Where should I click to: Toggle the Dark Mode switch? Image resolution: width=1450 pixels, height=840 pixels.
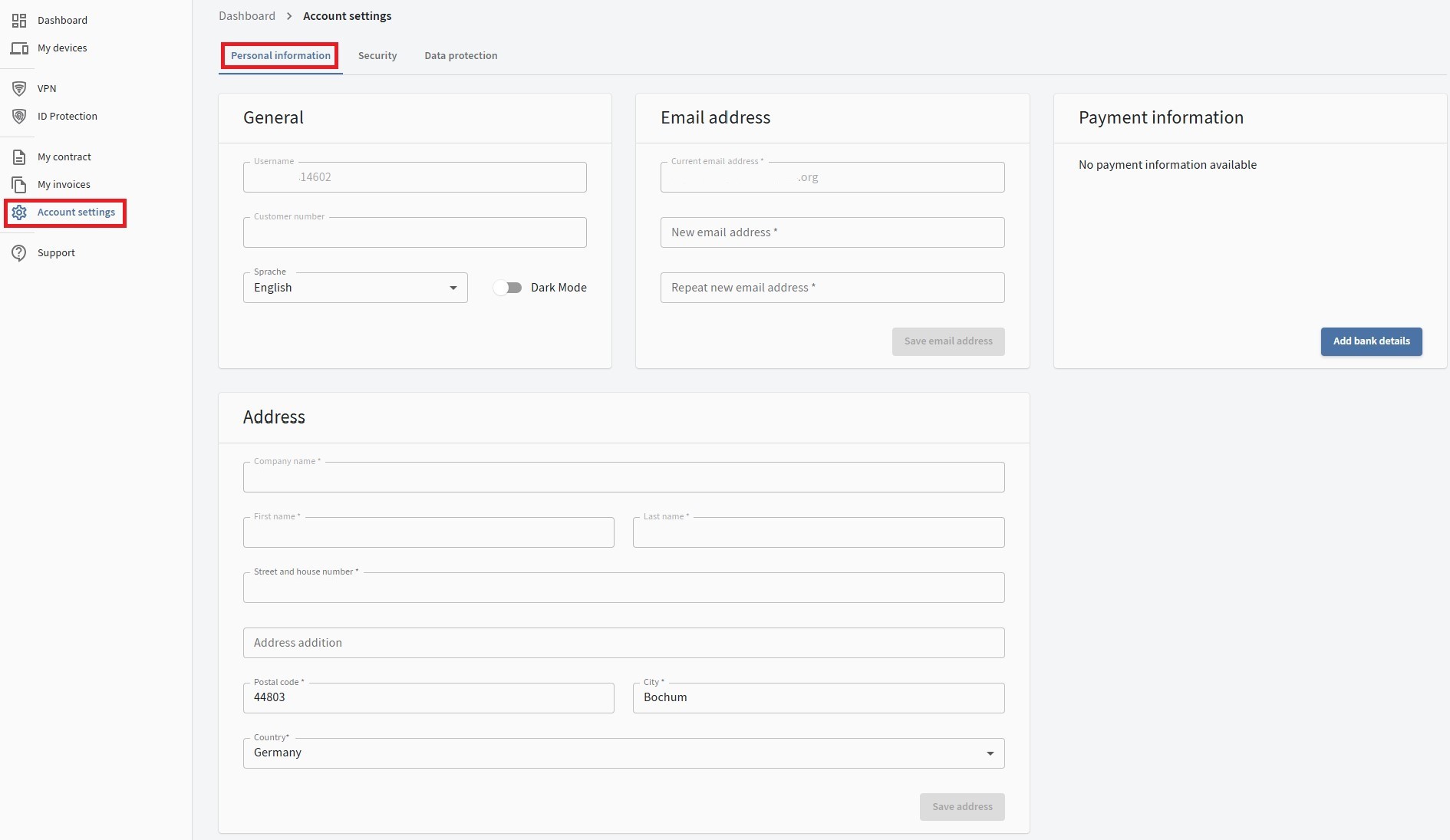508,288
